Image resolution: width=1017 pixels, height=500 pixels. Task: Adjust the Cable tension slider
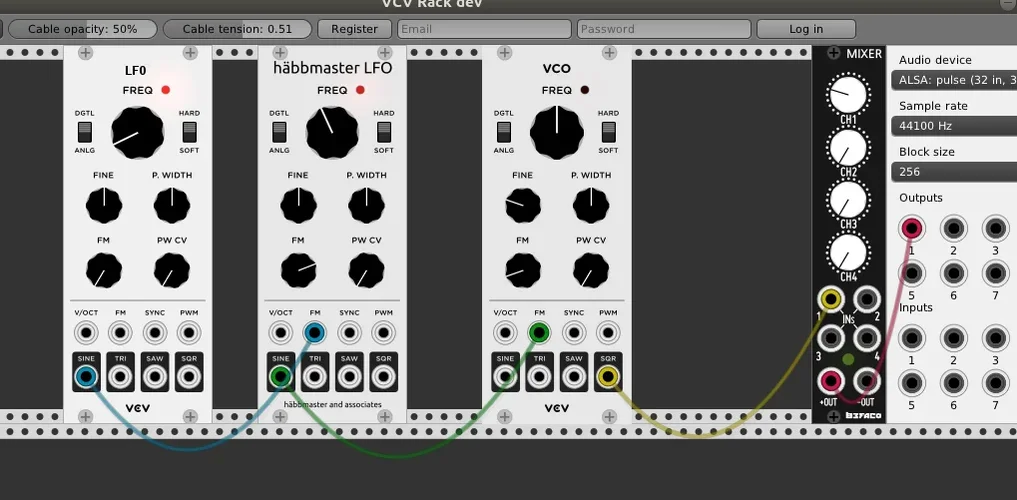(237, 29)
